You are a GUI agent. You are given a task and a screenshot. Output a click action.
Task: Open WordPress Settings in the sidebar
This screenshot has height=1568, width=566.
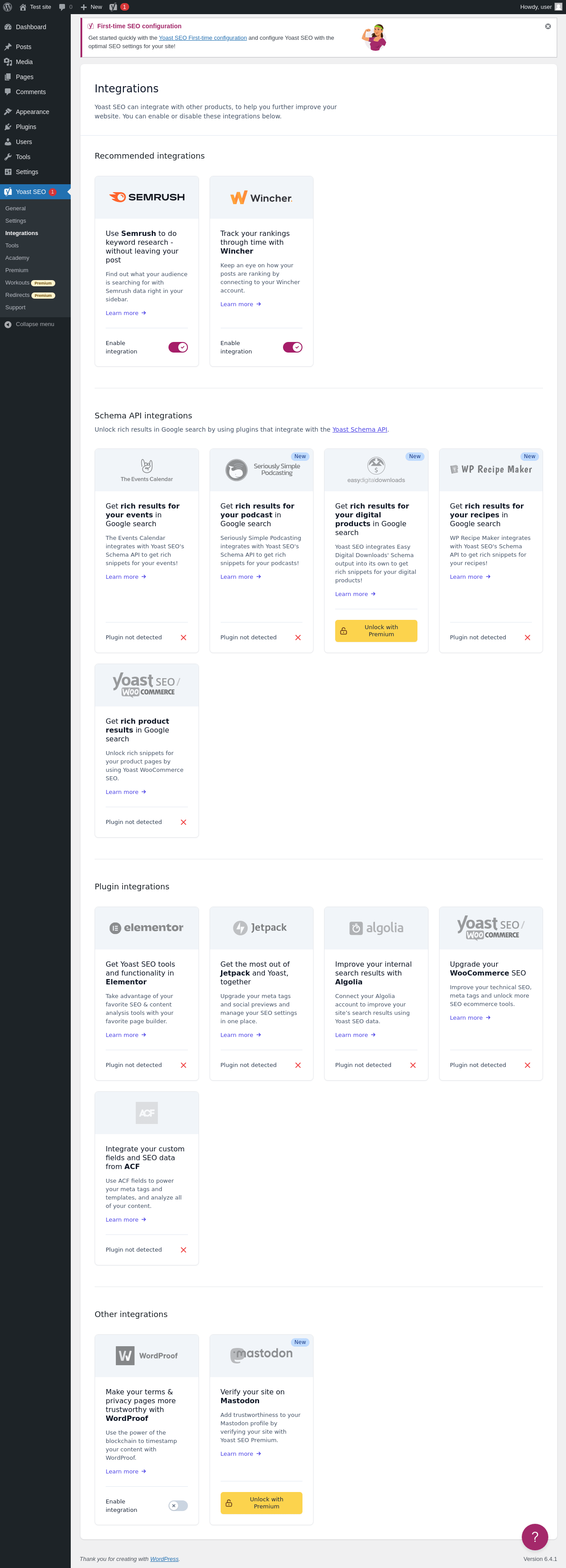pyautogui.click(x=35, y=172)
